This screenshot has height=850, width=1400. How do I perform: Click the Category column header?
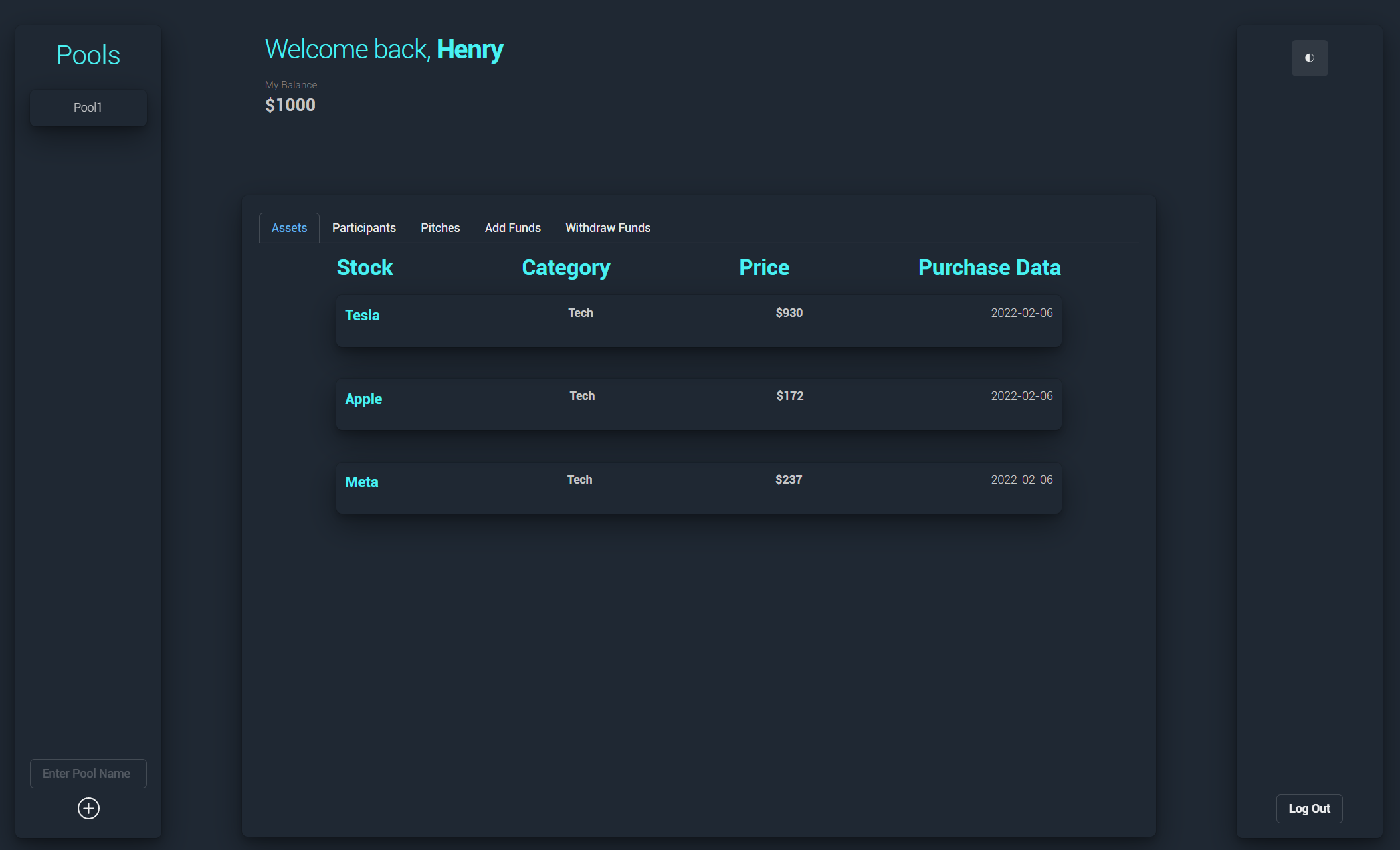click(x=565, y=267)
